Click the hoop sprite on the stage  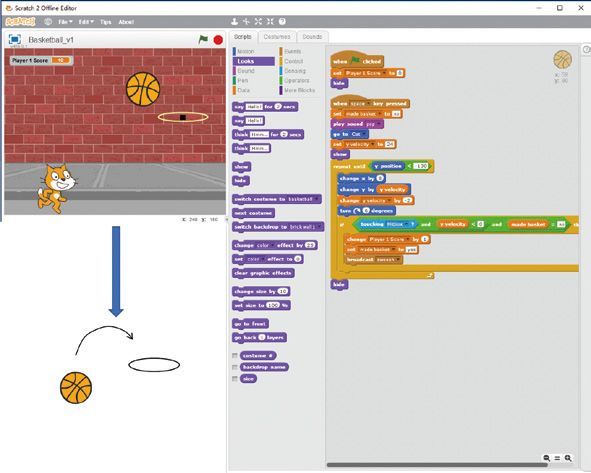[x=183, y=117]
